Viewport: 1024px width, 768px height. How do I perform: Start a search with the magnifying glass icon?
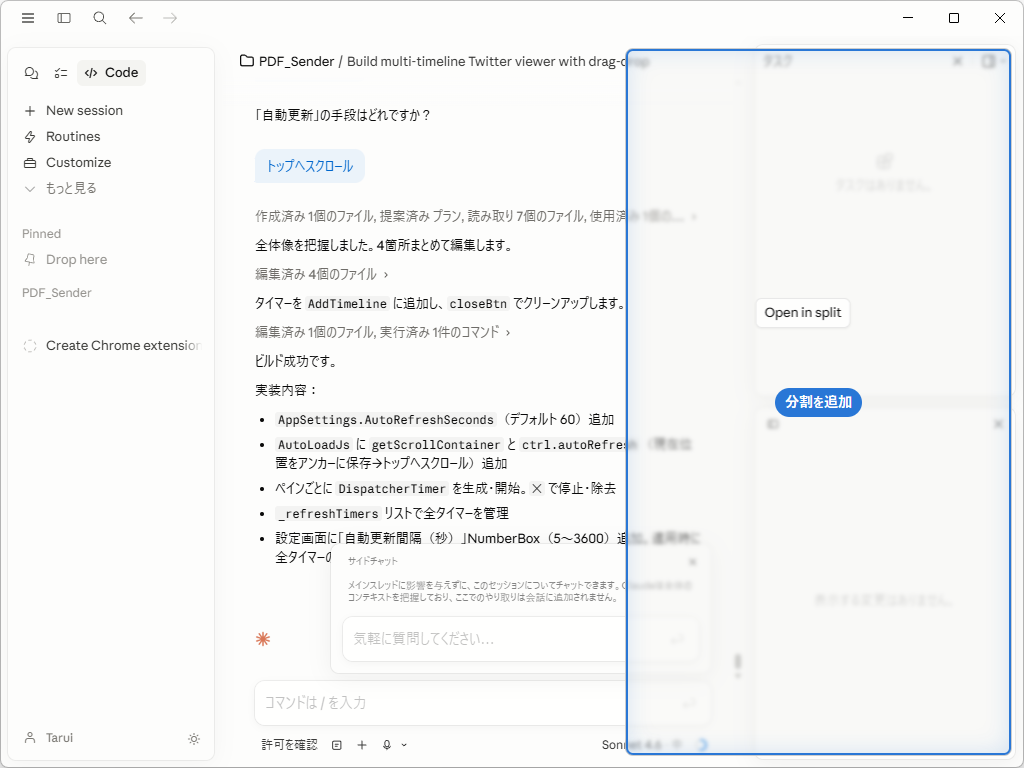click(99, 18)
